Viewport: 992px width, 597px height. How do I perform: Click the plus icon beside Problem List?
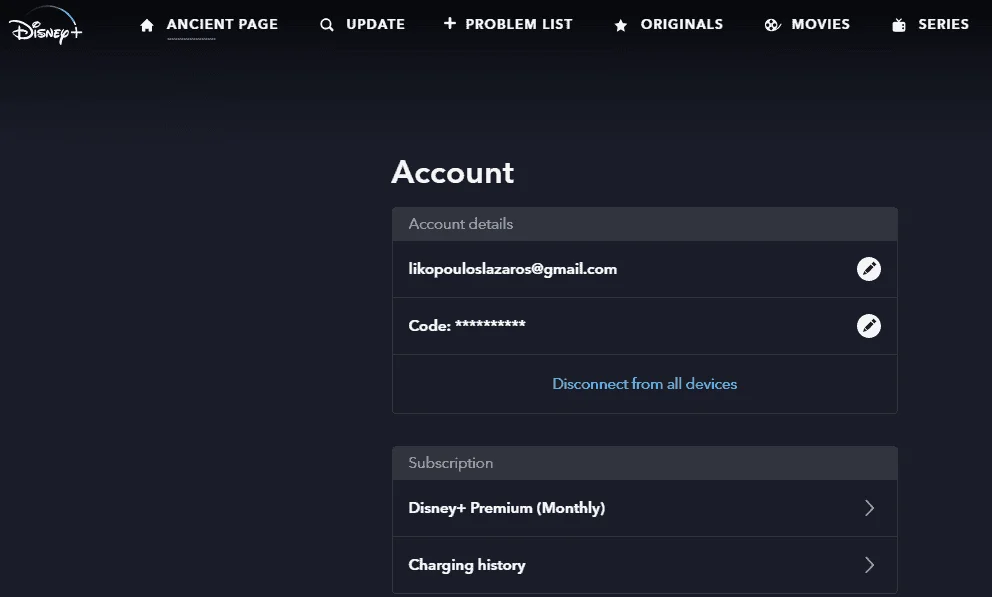449,23
